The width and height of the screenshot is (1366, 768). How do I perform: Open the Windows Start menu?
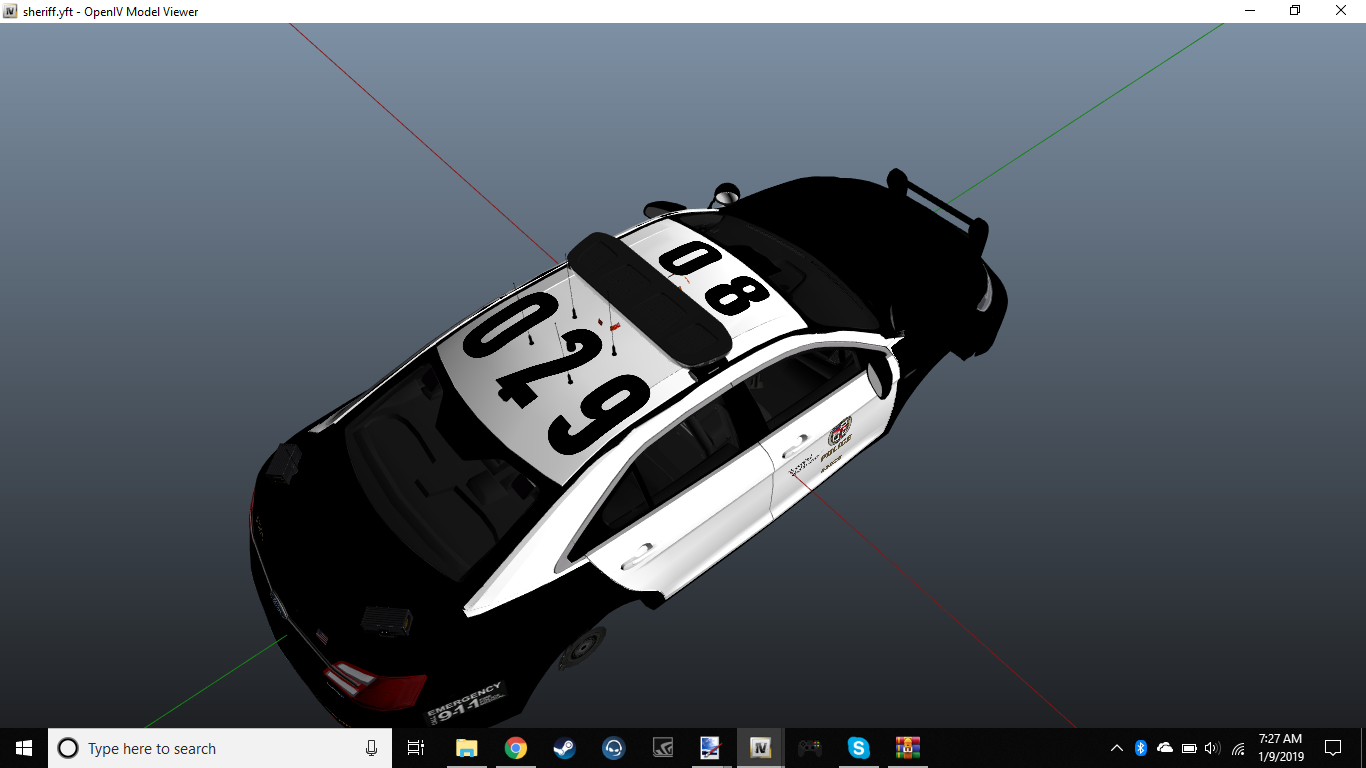(24, 748)
